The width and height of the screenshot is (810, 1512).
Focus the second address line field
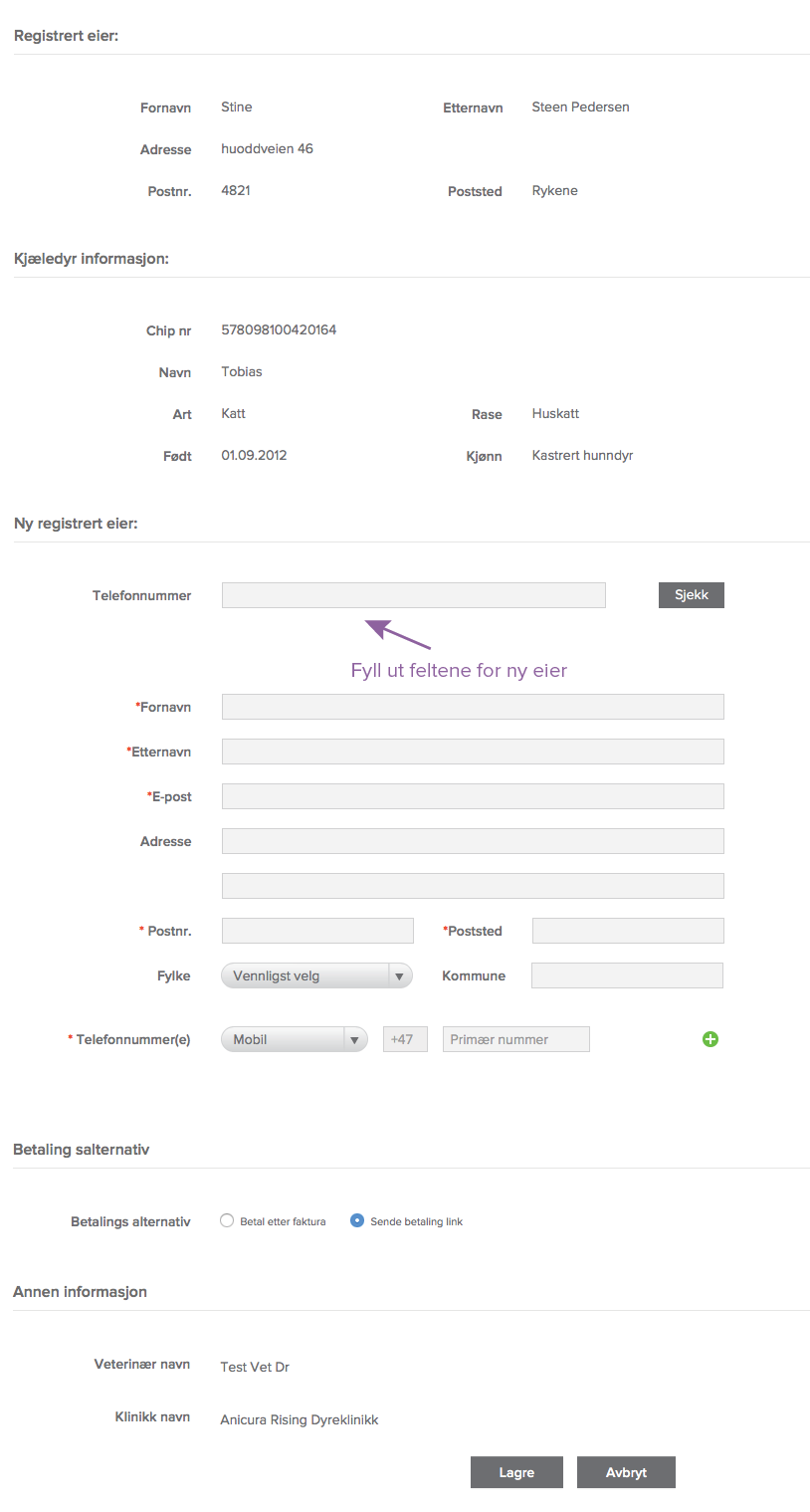[473, 886]
